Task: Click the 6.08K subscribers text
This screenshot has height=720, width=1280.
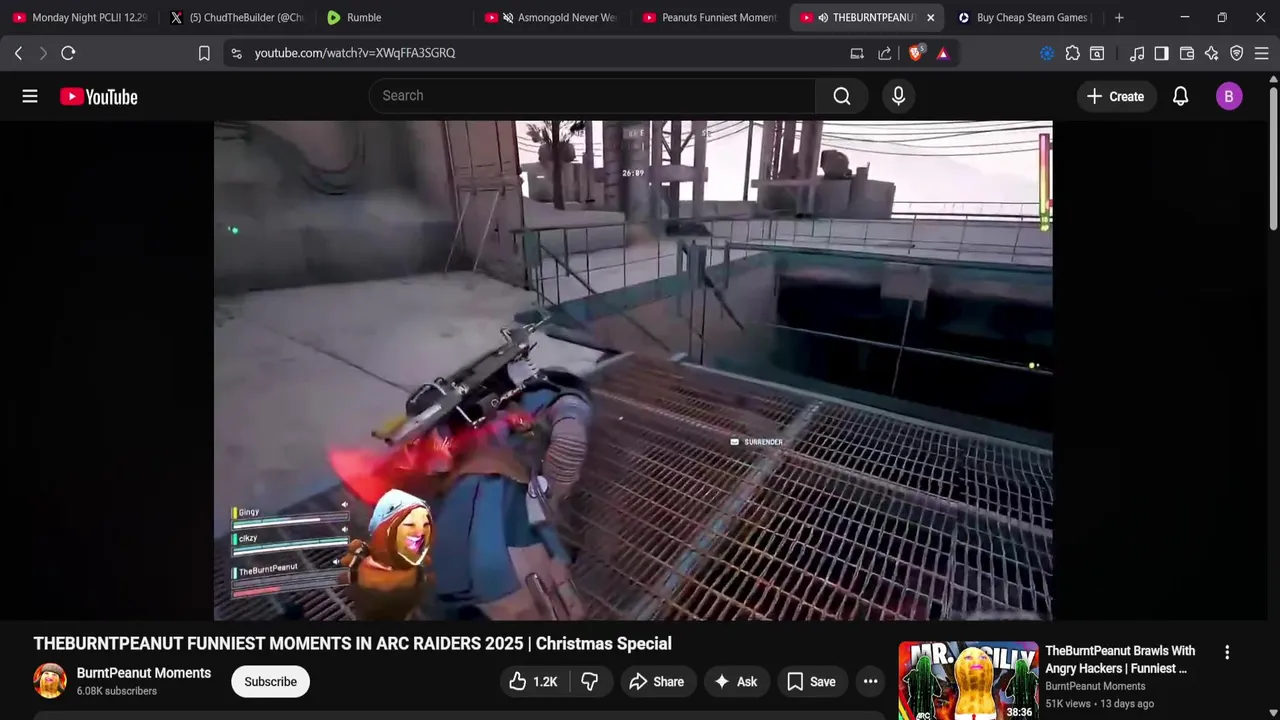Action: 117,691
